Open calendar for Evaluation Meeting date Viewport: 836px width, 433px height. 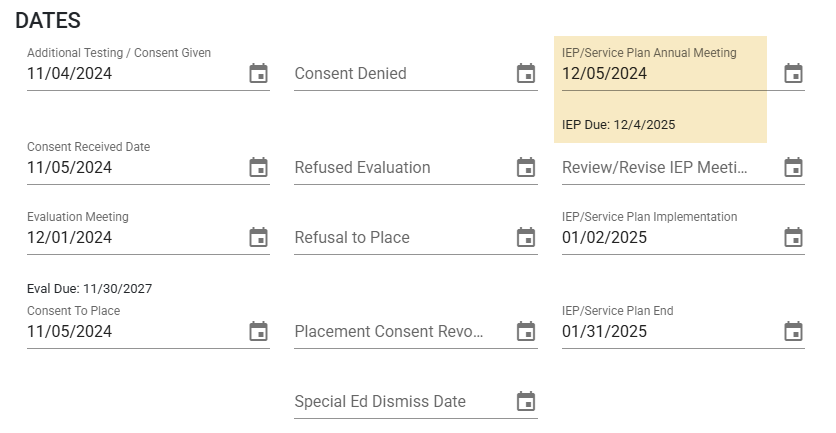(x=259, y=237)
